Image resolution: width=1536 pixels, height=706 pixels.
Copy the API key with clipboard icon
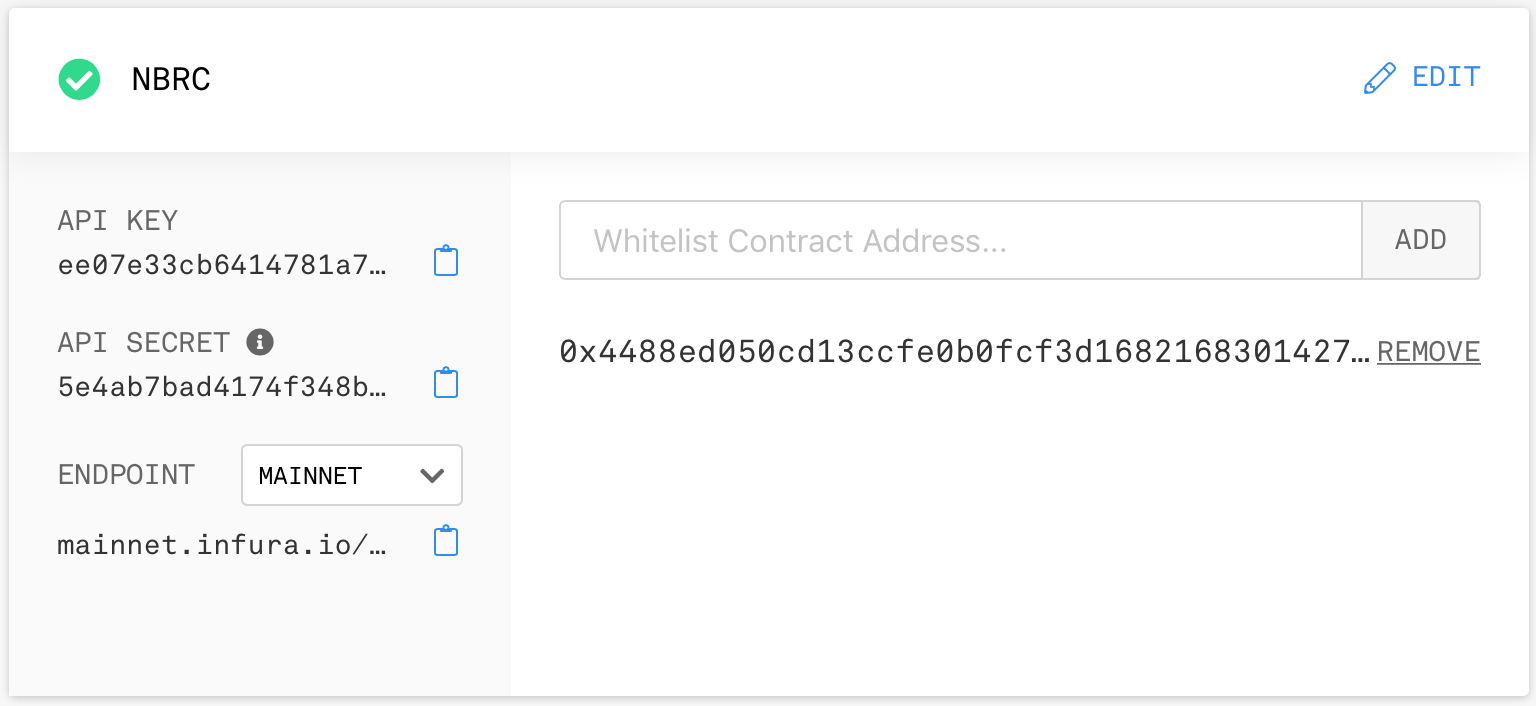tap(446, 261)
